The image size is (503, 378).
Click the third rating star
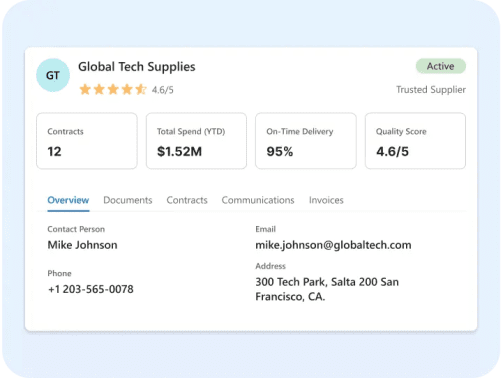click(x=113, y=89)
